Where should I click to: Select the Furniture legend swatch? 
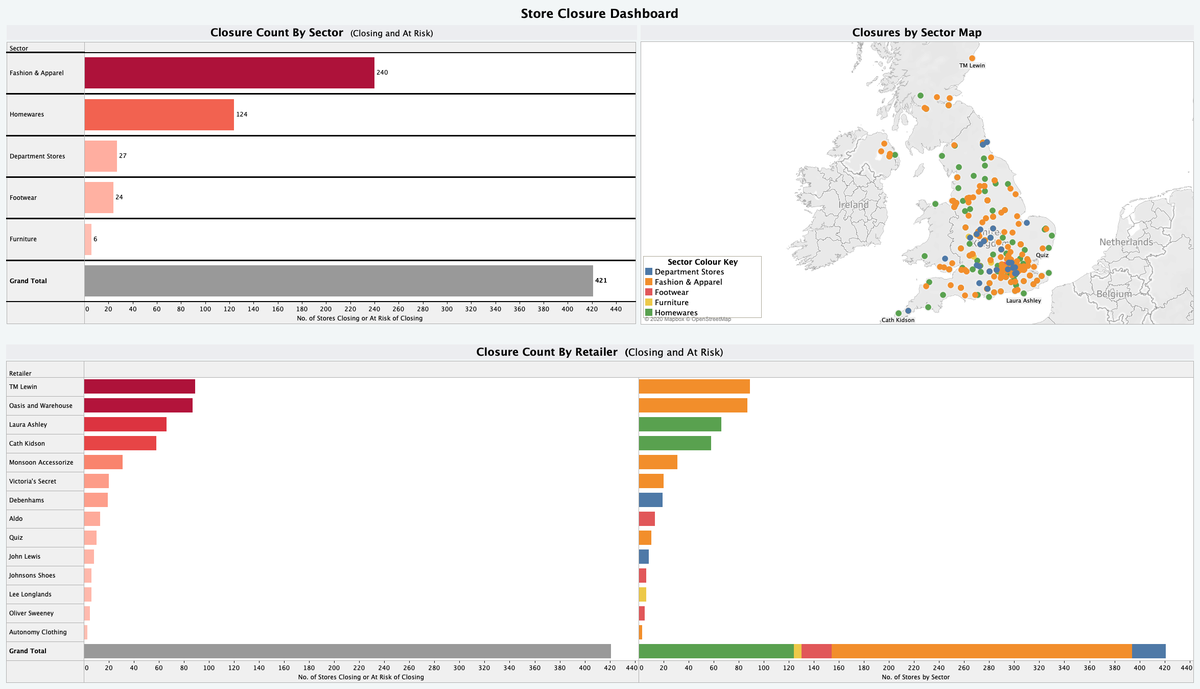pyautogui.click(x=648, y=302)
